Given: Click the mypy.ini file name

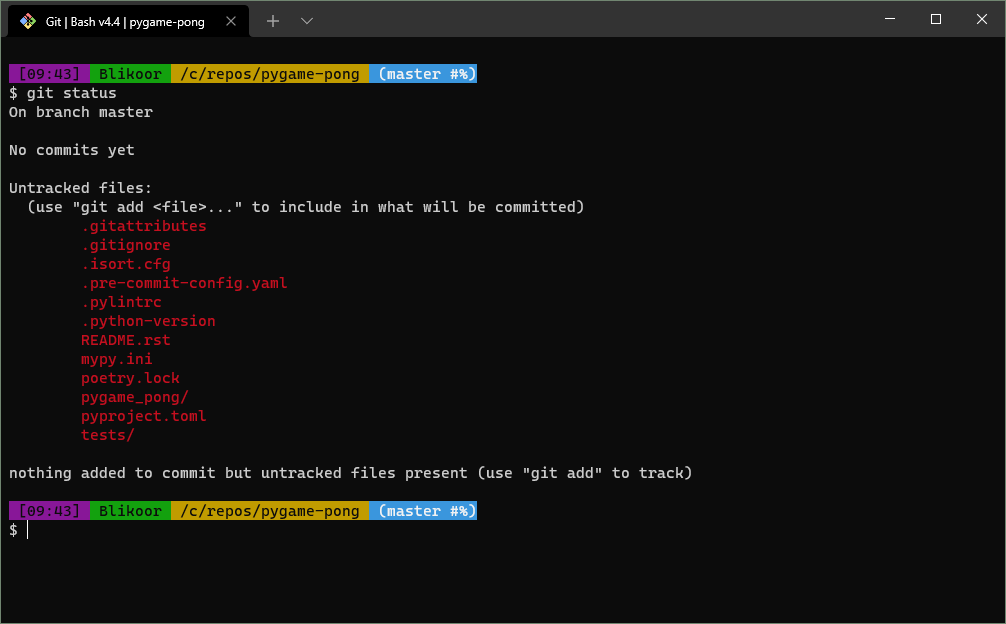Looking at the screenshot, I should (117, 359).
